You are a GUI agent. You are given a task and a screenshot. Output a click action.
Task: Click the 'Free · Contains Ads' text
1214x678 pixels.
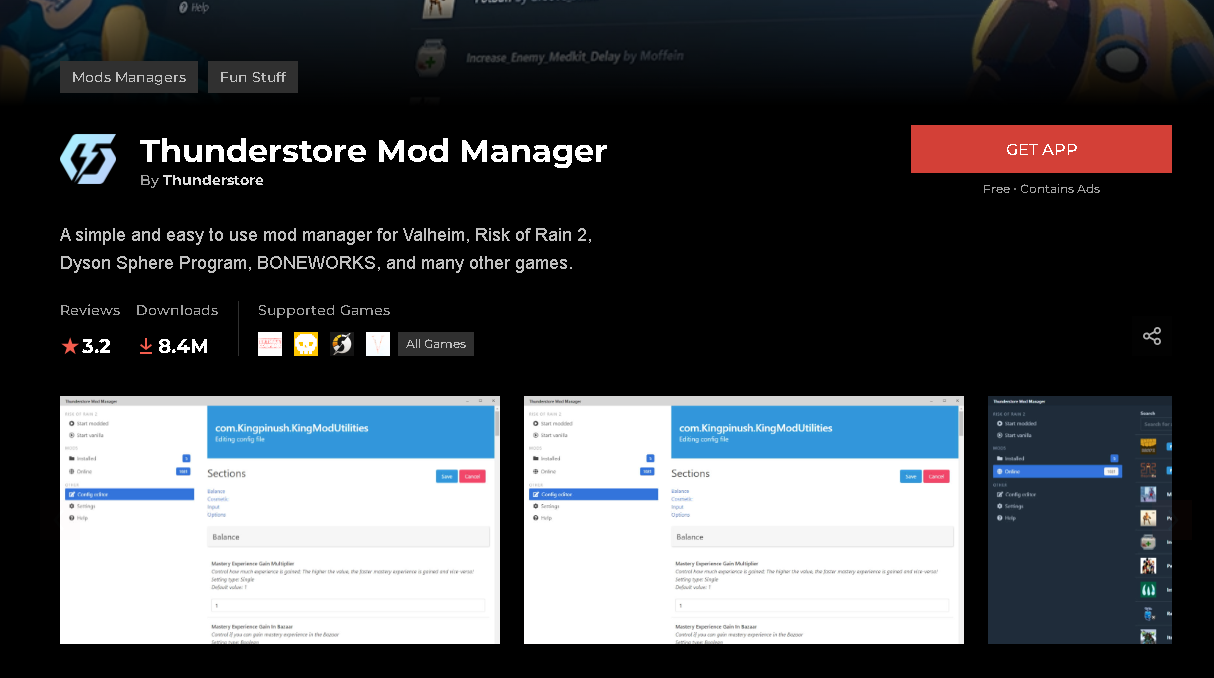[1041, 189]
